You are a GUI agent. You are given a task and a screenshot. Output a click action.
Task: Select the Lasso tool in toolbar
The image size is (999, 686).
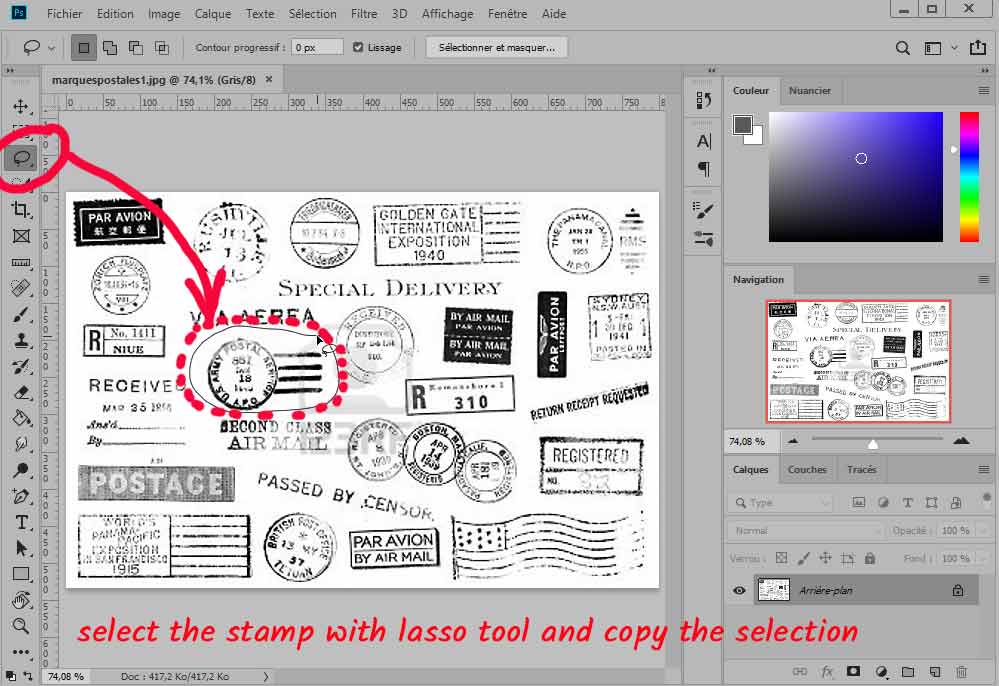pyautogui.click(x=22, y=158)
